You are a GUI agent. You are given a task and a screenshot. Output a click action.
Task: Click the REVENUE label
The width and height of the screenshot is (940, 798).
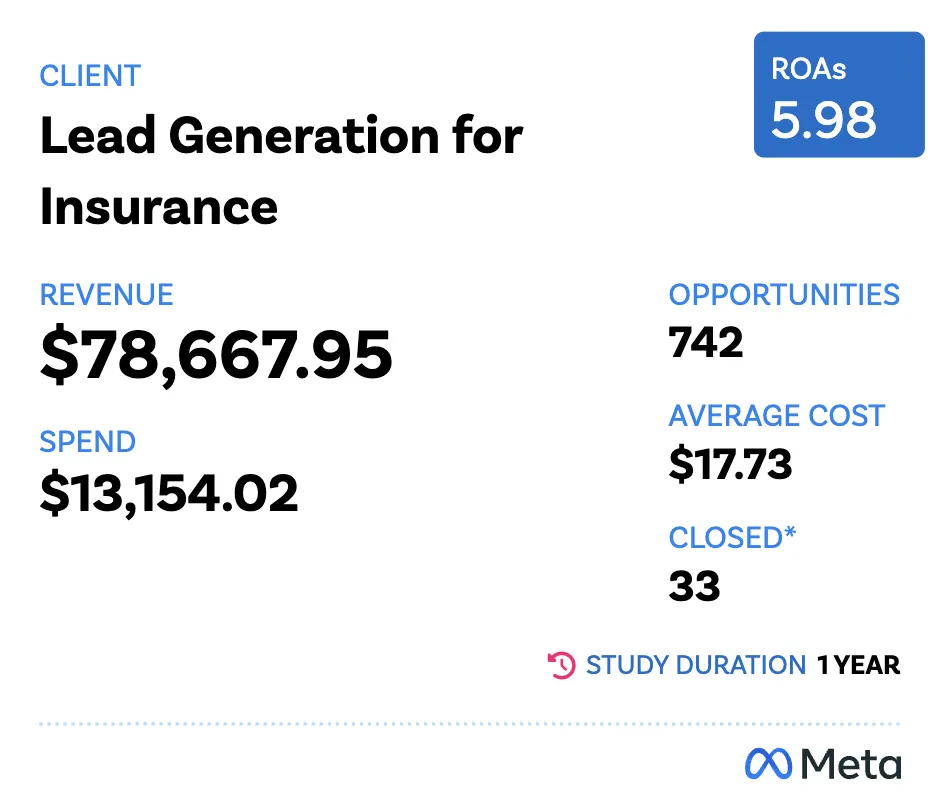[x=106, y=295]
